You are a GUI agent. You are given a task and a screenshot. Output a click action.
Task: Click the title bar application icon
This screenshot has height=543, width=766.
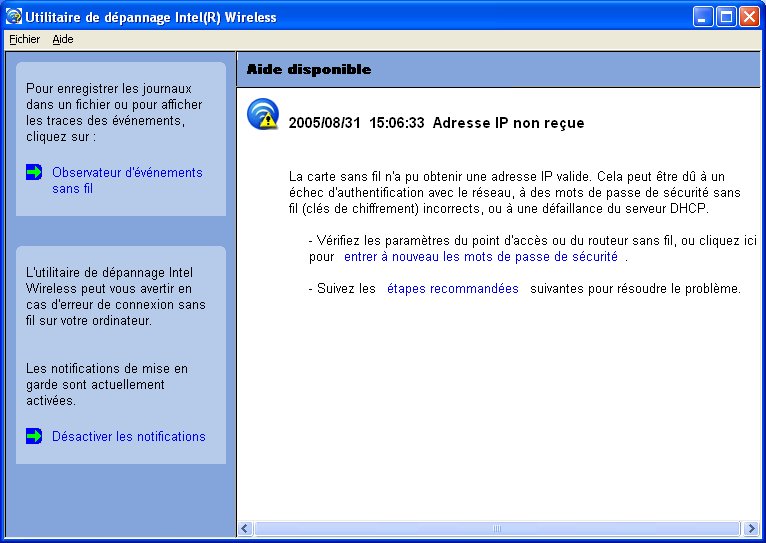point(14,17)
